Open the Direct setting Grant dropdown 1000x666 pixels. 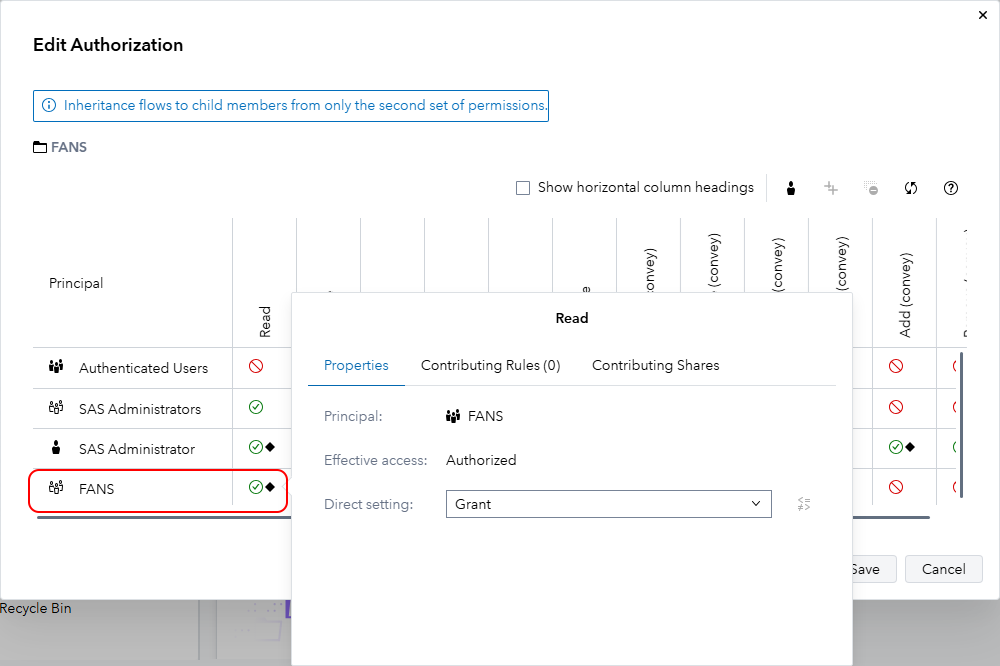[x=608, y=504]
